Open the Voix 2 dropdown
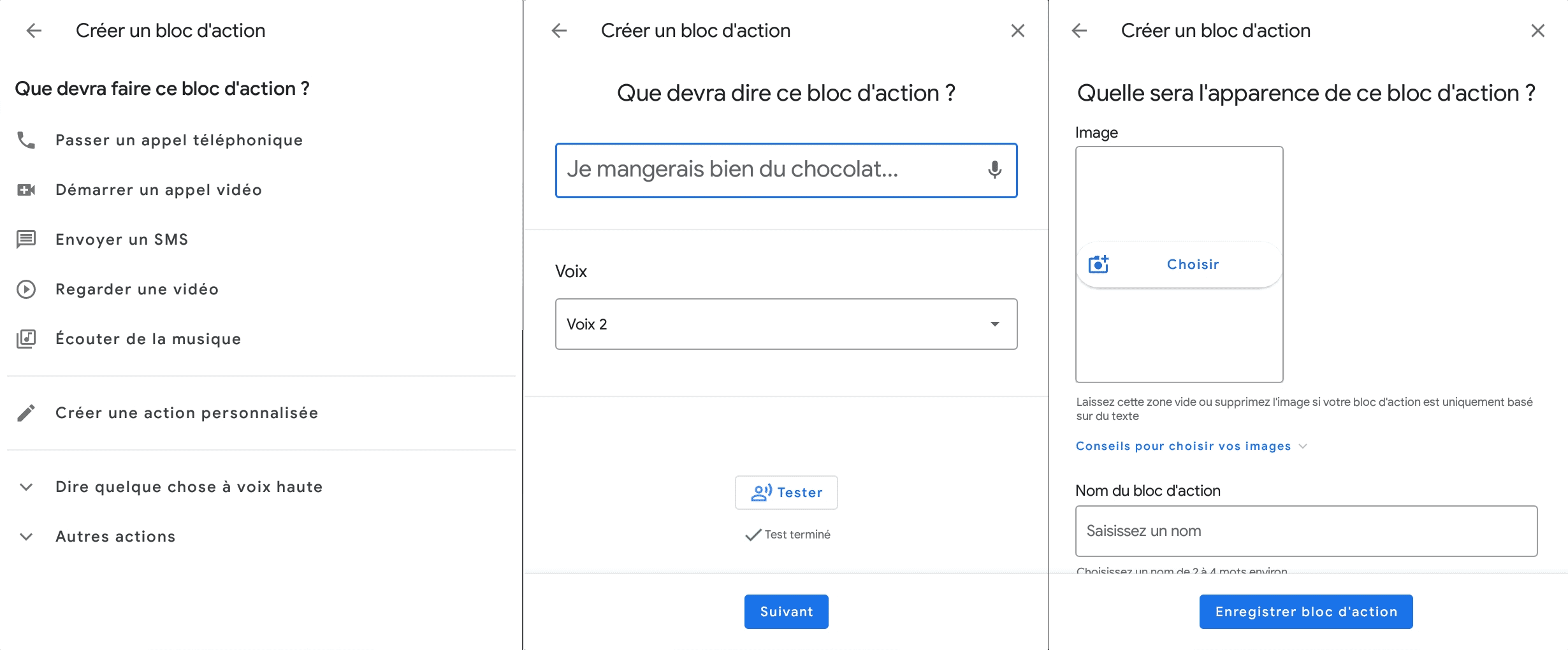Image resolution: width=1568 pixels, height=650 pixels. (786, 324)
